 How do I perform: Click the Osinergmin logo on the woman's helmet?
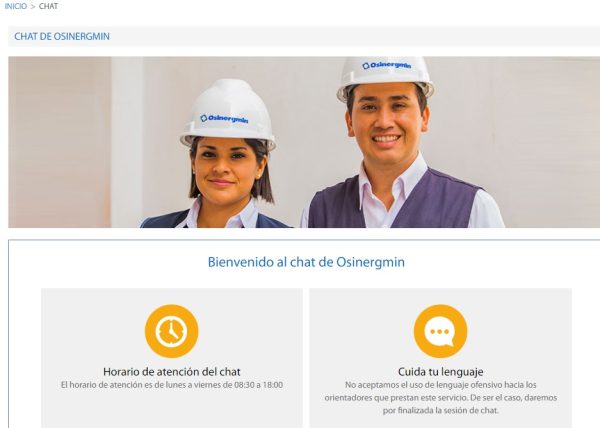coord(224,119)
